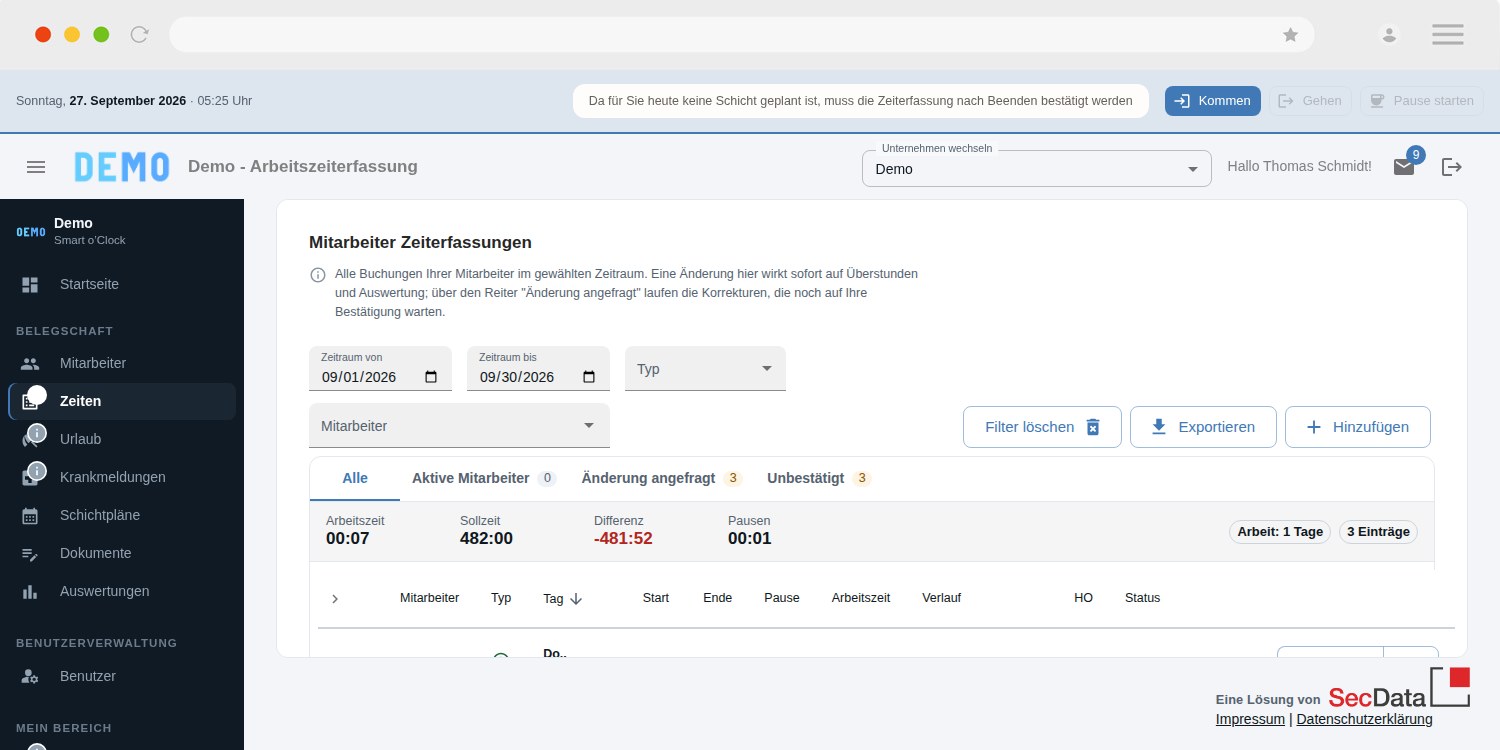1500x750 pixels.
Task: Go to Startseite via its dashboard icon
Action: (x=30, y=285)
